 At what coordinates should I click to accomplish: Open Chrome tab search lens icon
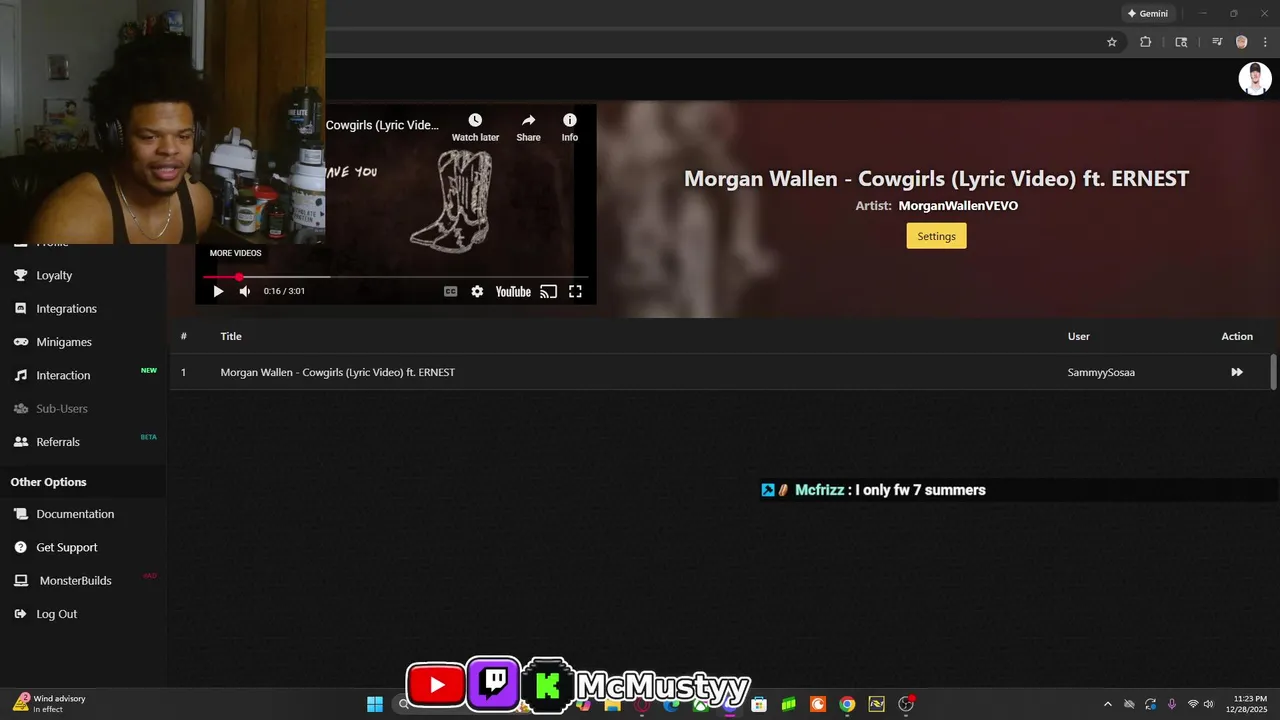coord(1181,42)
